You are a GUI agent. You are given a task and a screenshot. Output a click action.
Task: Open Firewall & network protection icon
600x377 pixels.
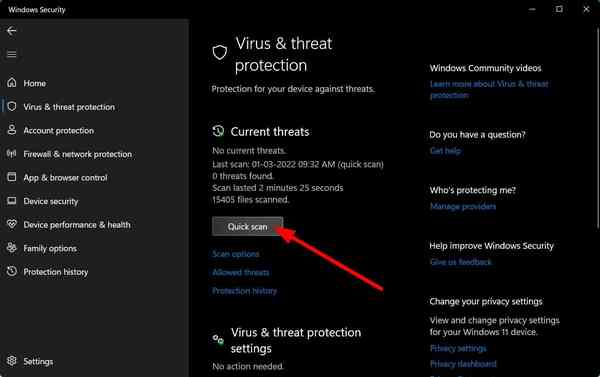coord(11,153)
